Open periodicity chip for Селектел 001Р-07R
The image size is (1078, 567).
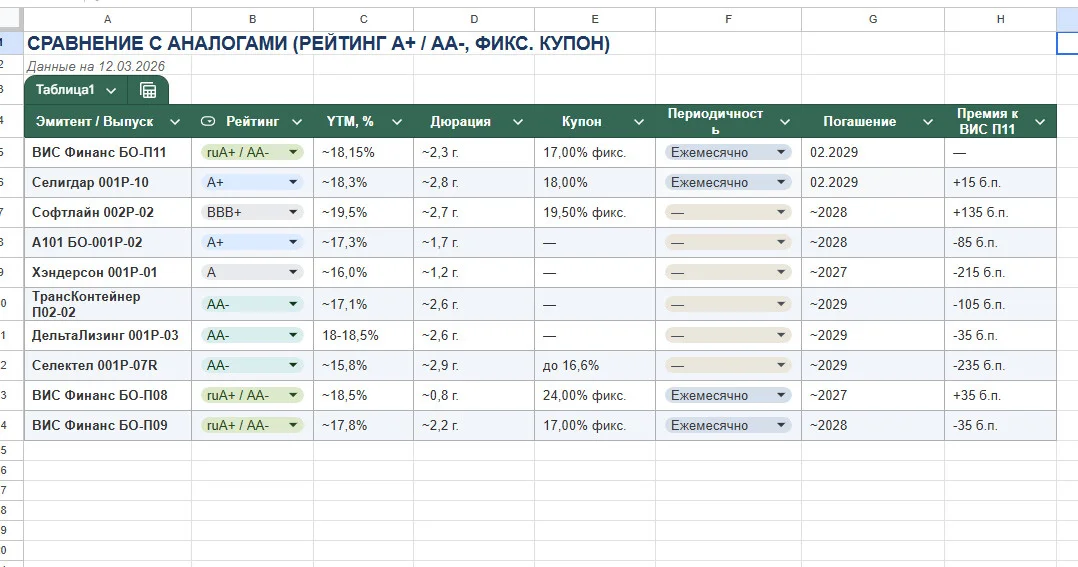click(728, 366)
